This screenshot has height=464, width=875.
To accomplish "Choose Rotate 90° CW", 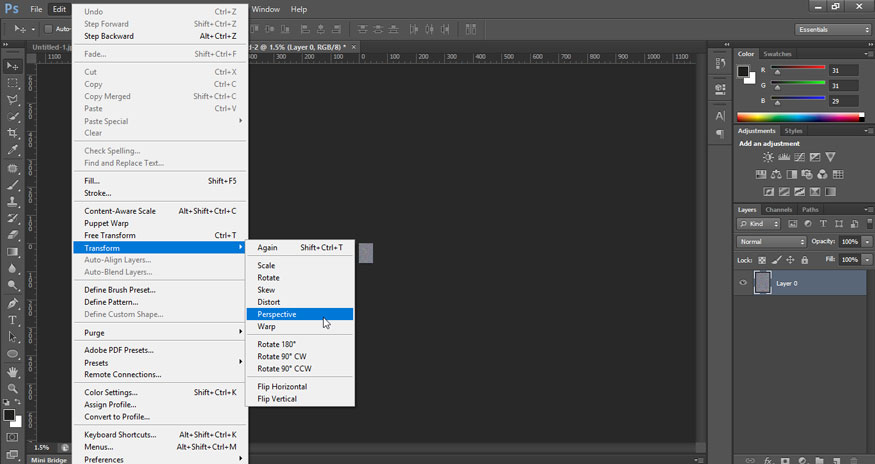I will [x=300, y=356].
